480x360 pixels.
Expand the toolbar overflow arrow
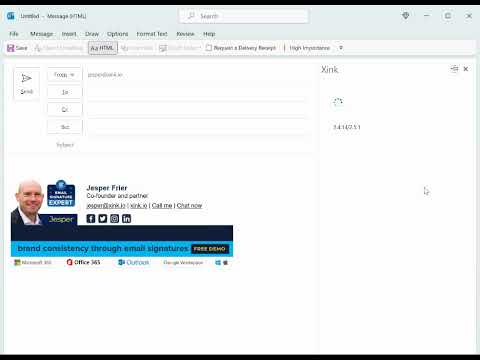[x=341, y=48]
